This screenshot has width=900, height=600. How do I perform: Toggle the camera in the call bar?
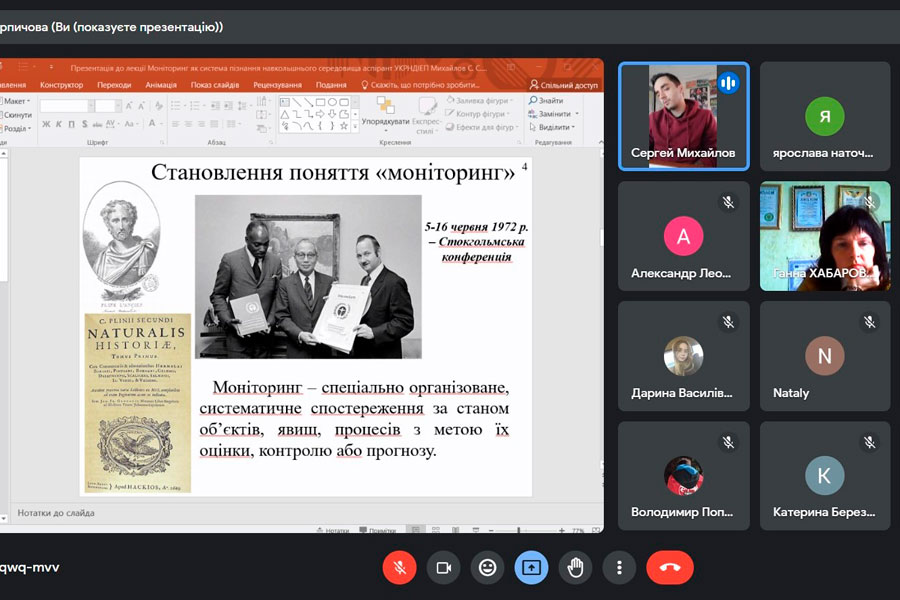(443, 567)
